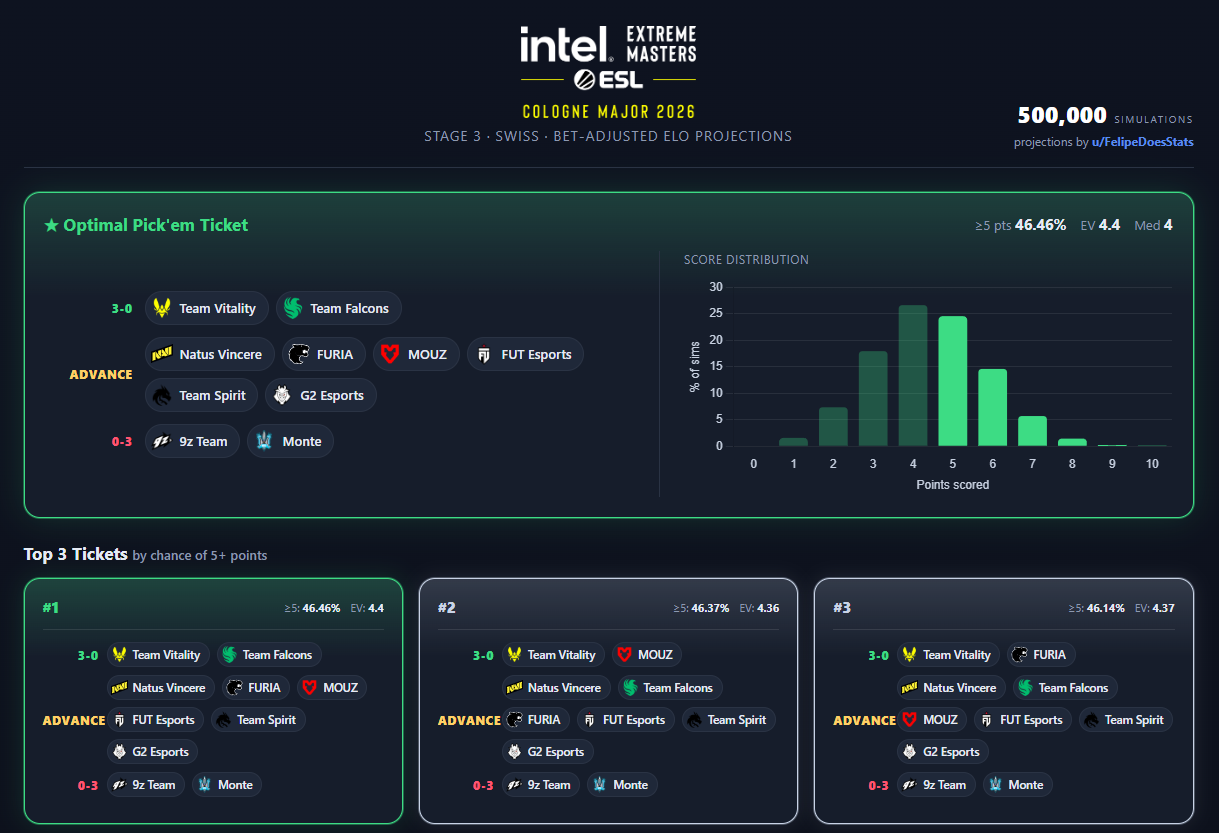Click the 'Top 3 Tickets' heading
1219x833 pixels.
pyautogui.click(x=76, y=554)
